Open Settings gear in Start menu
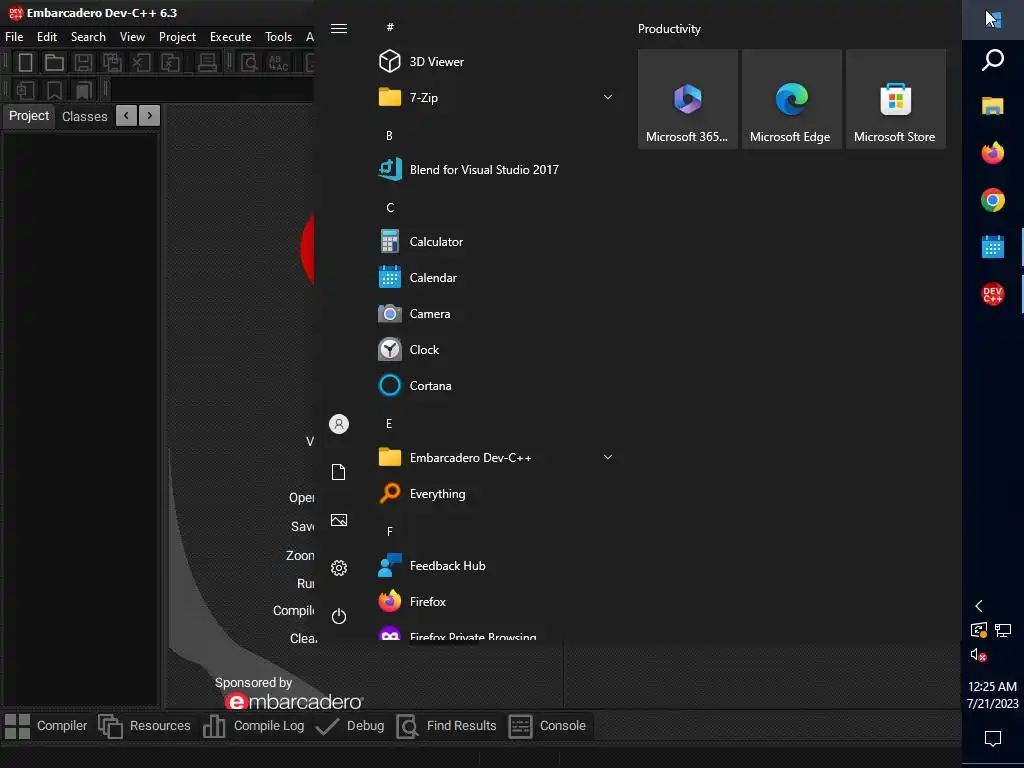Image resolution: width=1024 pixels, height=768 pixels. click(x=339, y=568)
